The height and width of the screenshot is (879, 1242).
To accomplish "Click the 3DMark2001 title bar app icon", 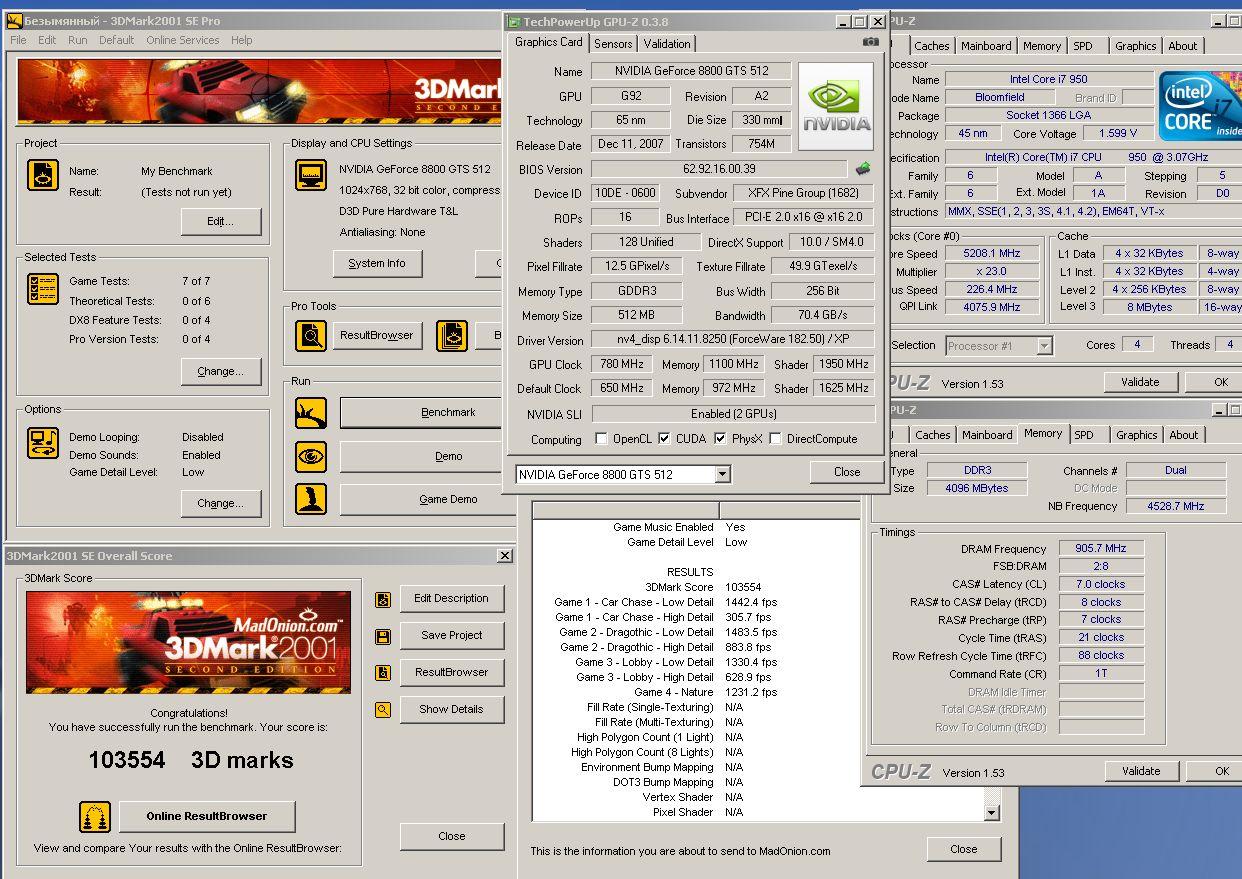I will (14, 20).
